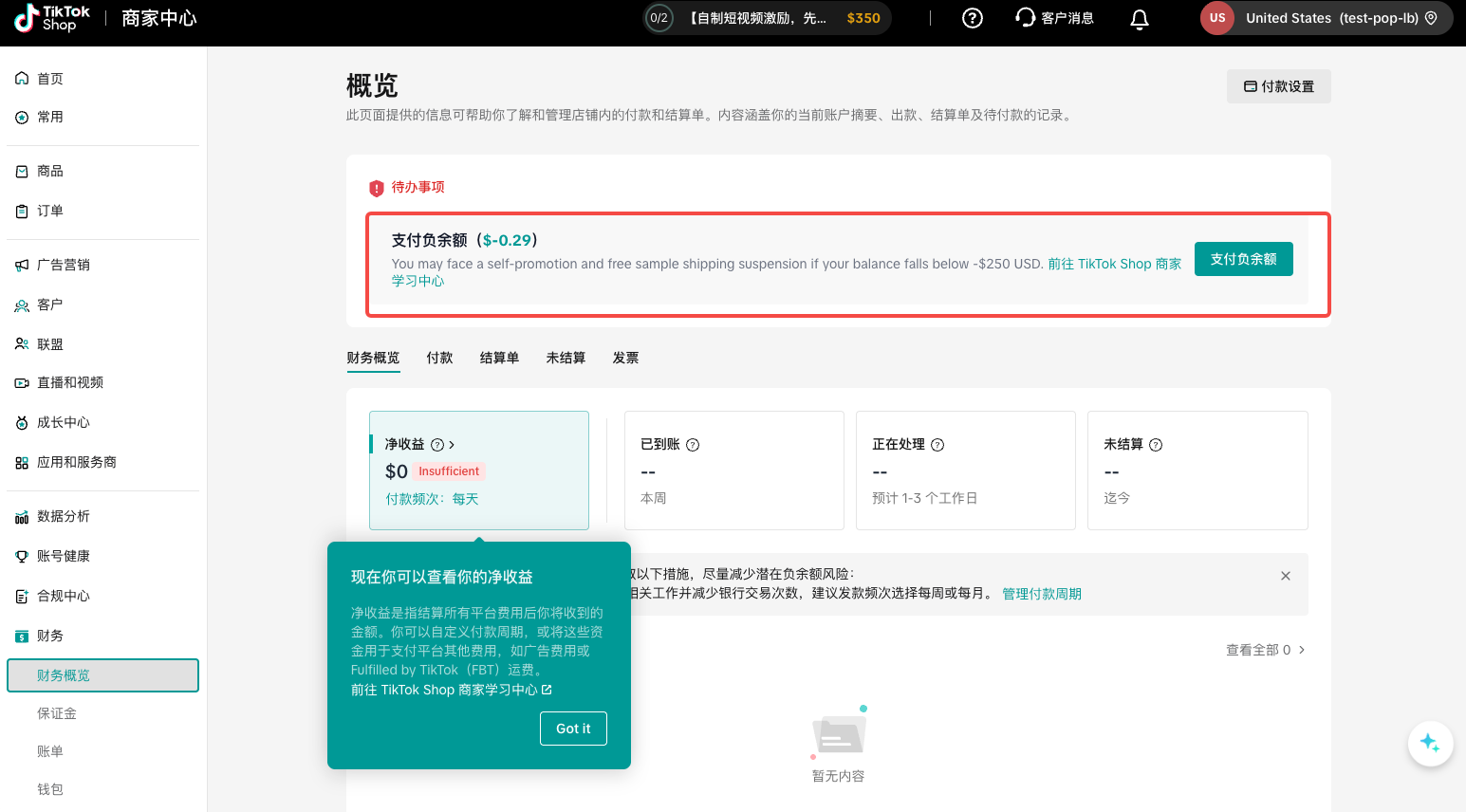
Task: Click the info icon beside 正在处理
Action: point(937,445)
